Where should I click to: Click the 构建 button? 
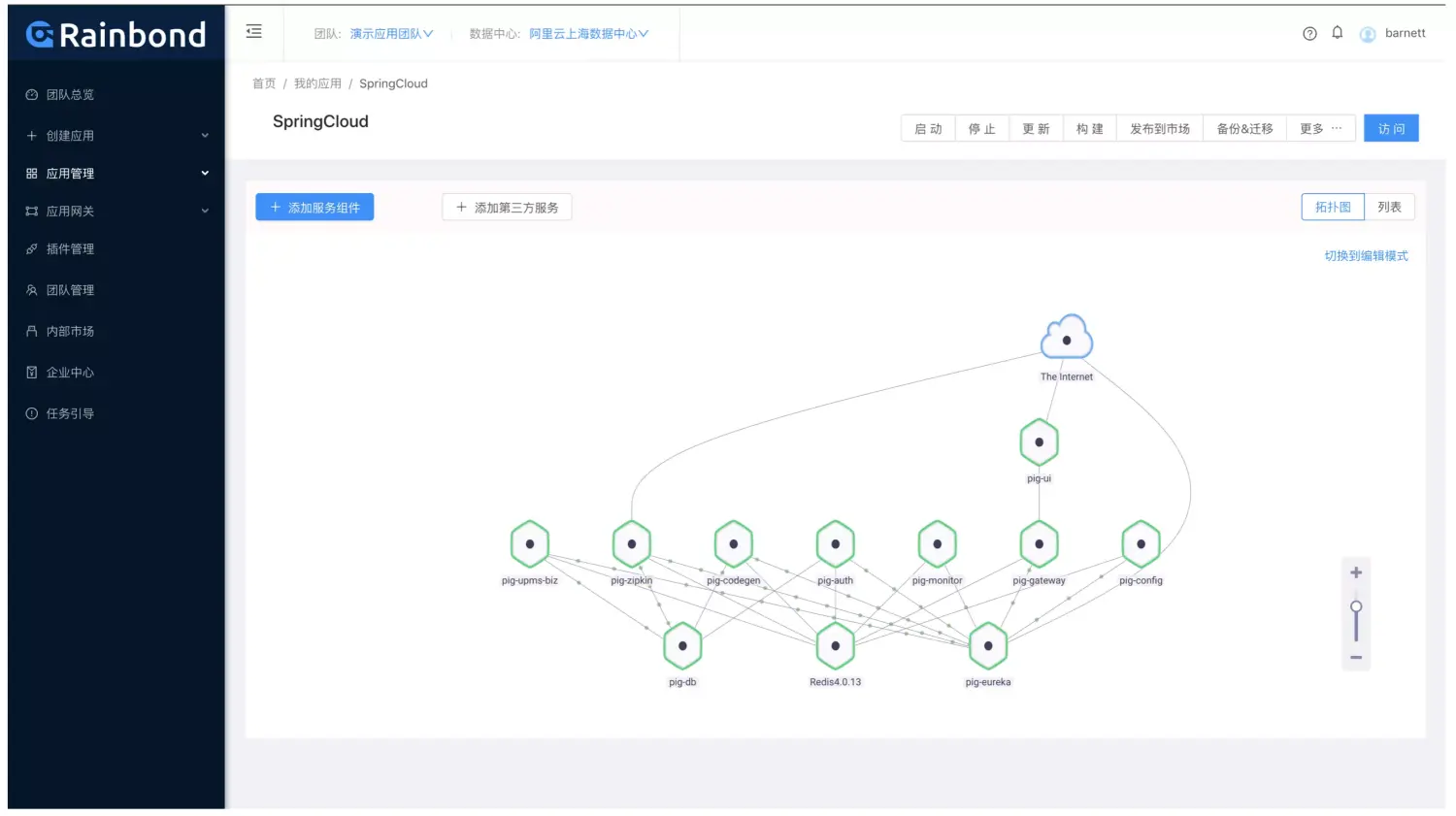[x=1090, y=129]
